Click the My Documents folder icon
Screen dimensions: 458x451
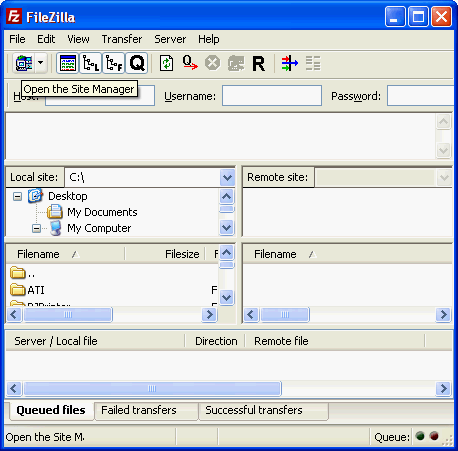(x=55, y=212)
